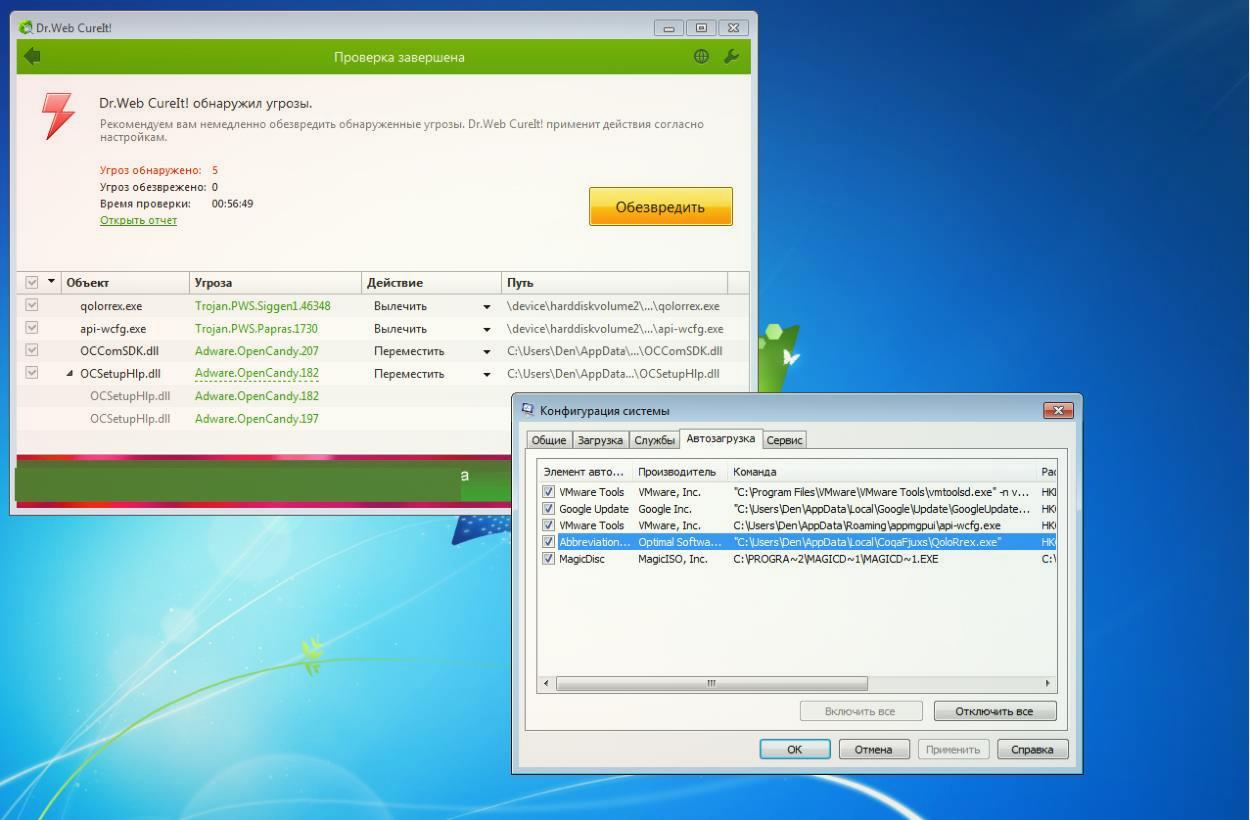The height and width of the screenshot is (820, 1250).
Task: Open the Открыть отчет report link
Action: [x=138, y=220]
